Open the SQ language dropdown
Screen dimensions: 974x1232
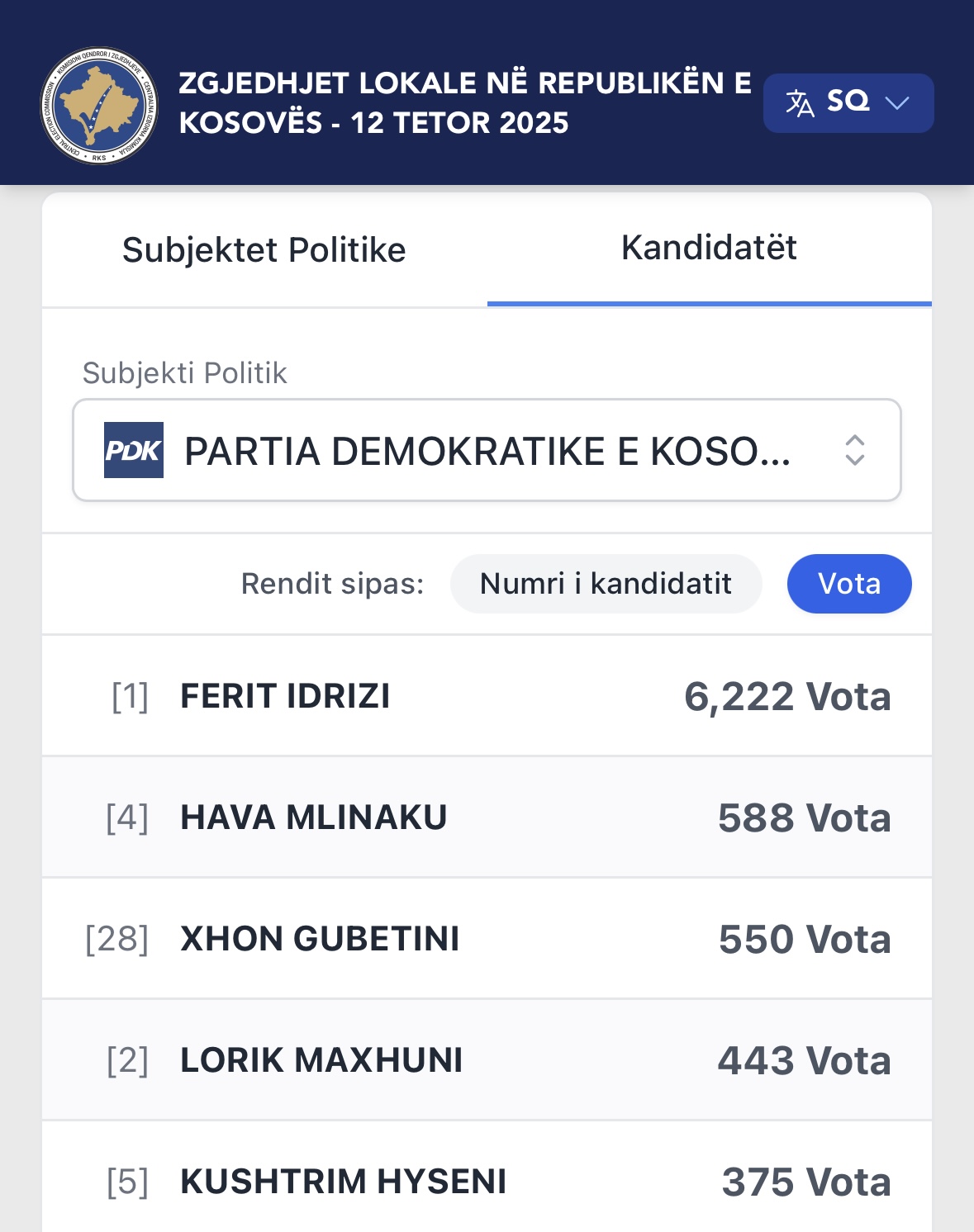click(x=848, y=103)
